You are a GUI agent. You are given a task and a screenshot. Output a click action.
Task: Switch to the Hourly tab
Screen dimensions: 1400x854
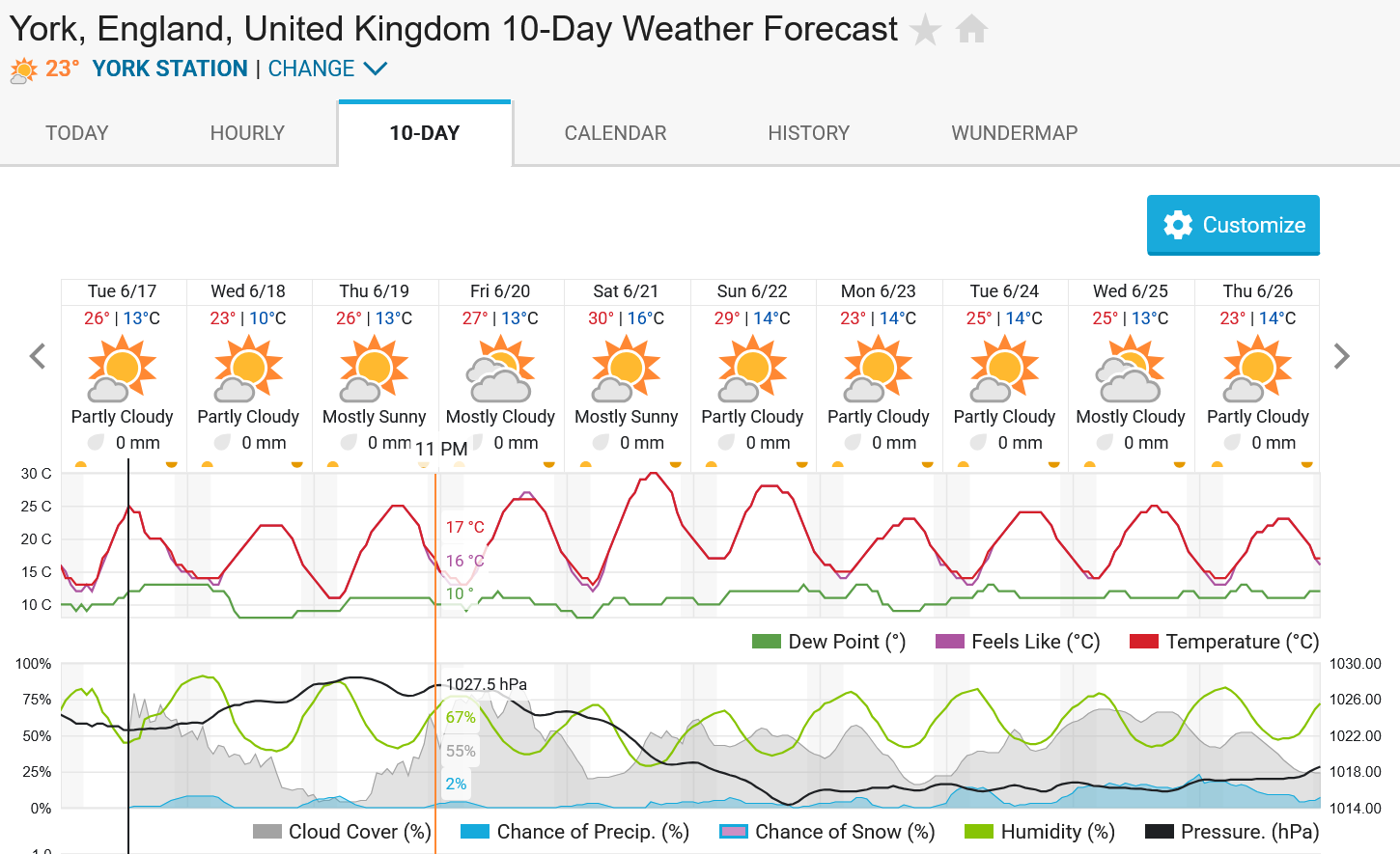tap(247, 133)
